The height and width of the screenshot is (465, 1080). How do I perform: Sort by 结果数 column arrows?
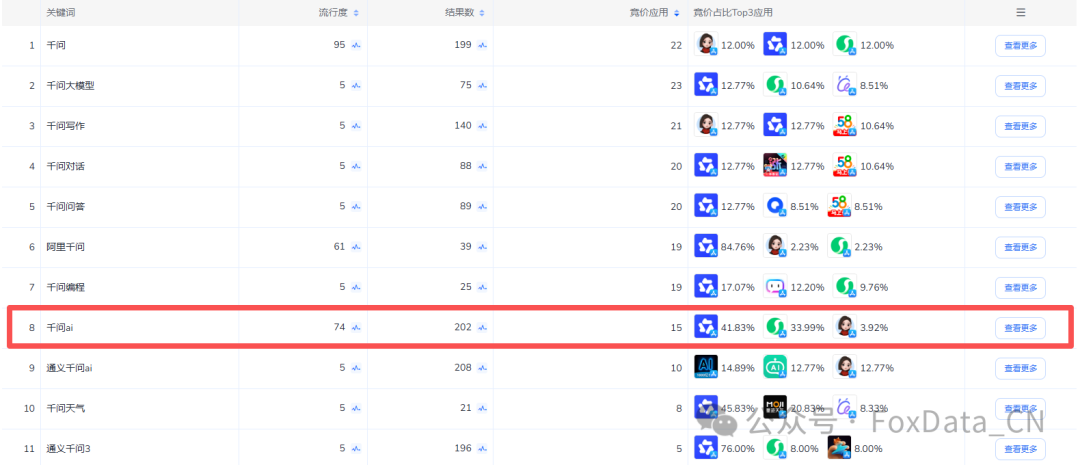(481, 13)
